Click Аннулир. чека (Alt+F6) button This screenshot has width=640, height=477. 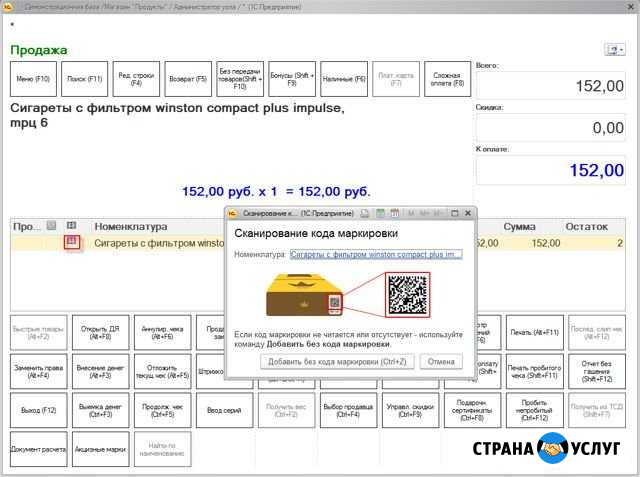(x=162, y=333)
